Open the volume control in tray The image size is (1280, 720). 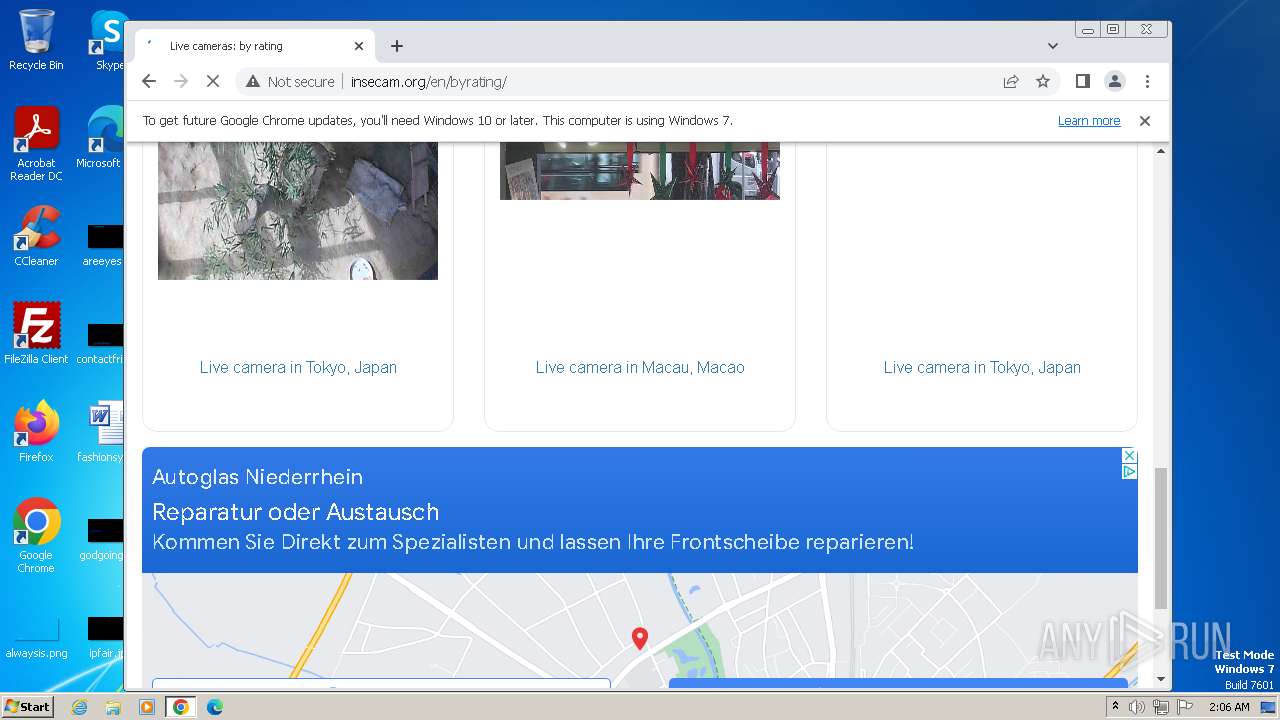1137,707
